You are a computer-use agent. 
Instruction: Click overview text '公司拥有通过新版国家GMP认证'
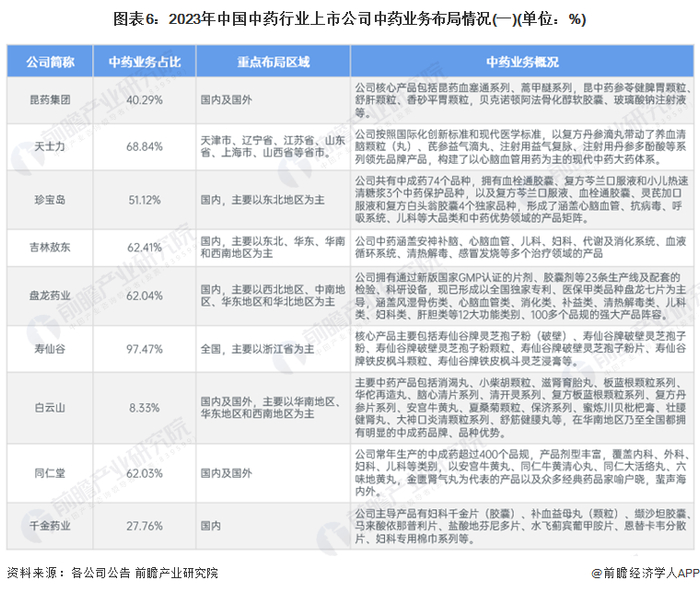coord(521,296)
